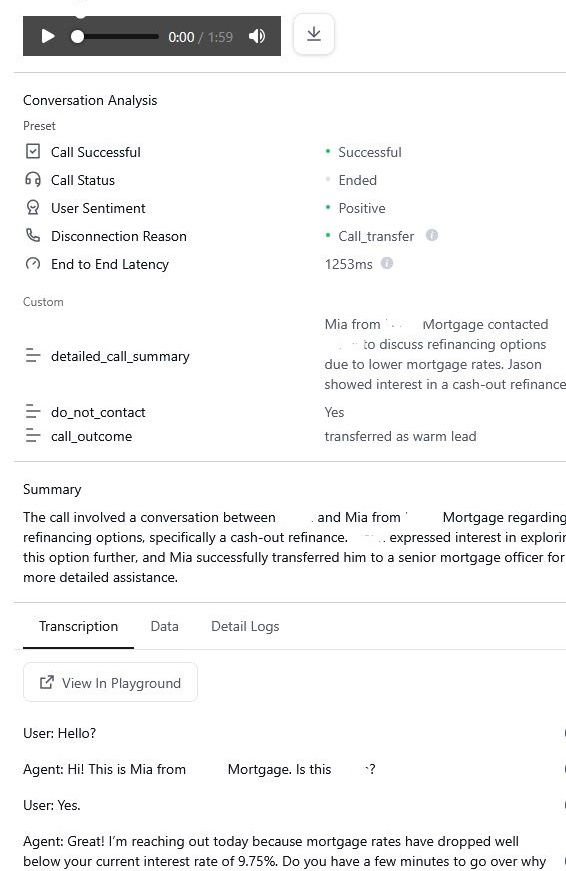
Task: Click the Call Successful checkmark icon
Action: pyautogui.click(x=33, y=151)
